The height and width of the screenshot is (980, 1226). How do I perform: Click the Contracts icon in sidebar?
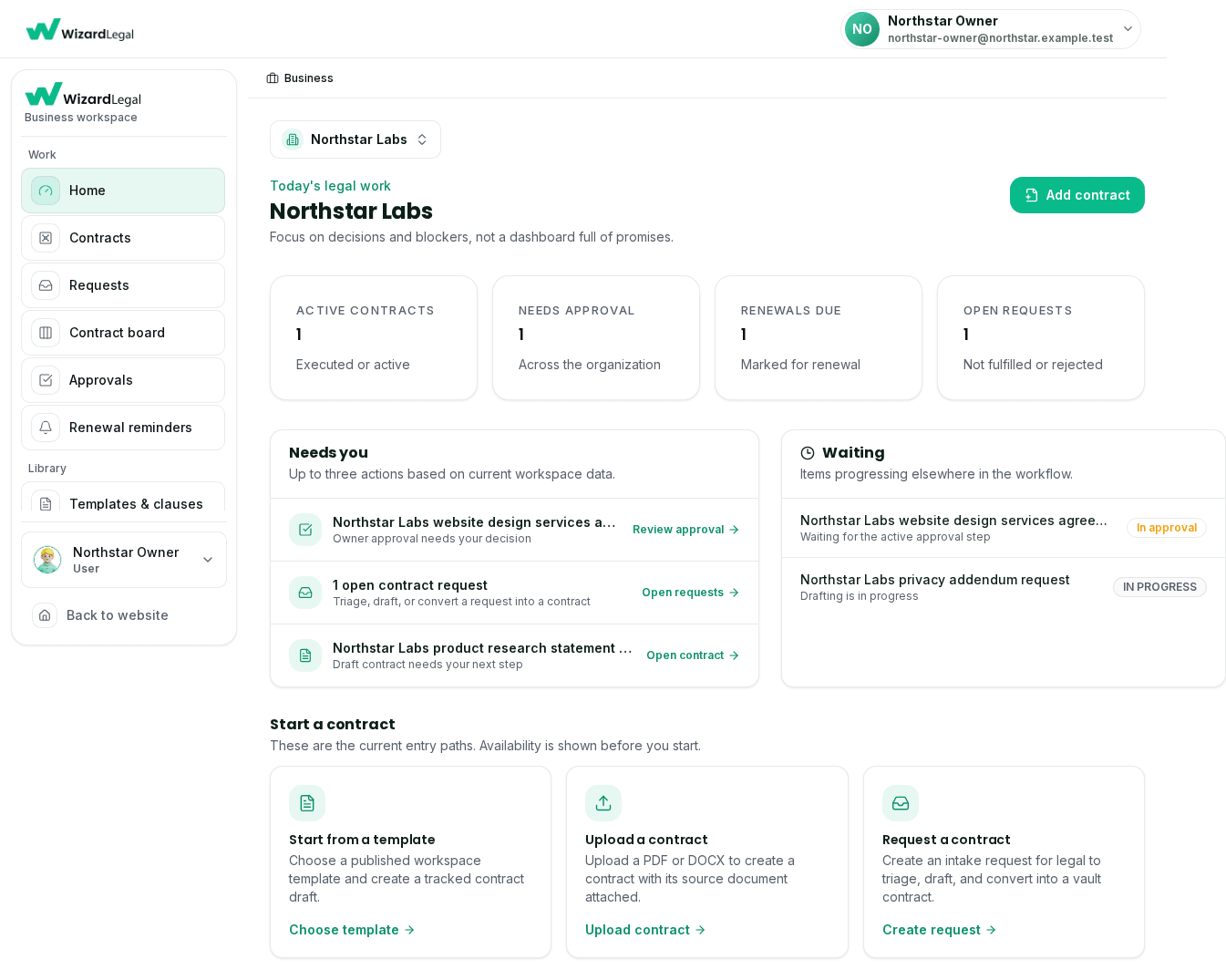click(46, 238)
